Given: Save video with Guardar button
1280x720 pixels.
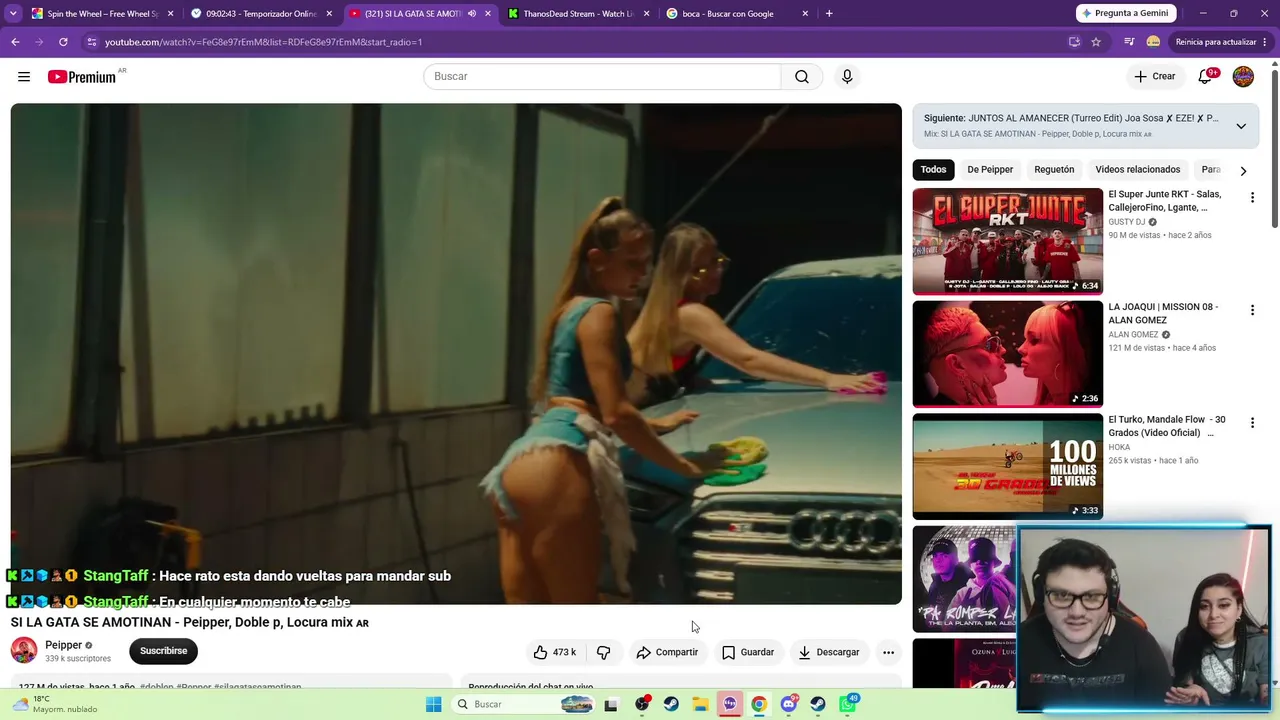Looking at the screenshot, I should point(748,652).
